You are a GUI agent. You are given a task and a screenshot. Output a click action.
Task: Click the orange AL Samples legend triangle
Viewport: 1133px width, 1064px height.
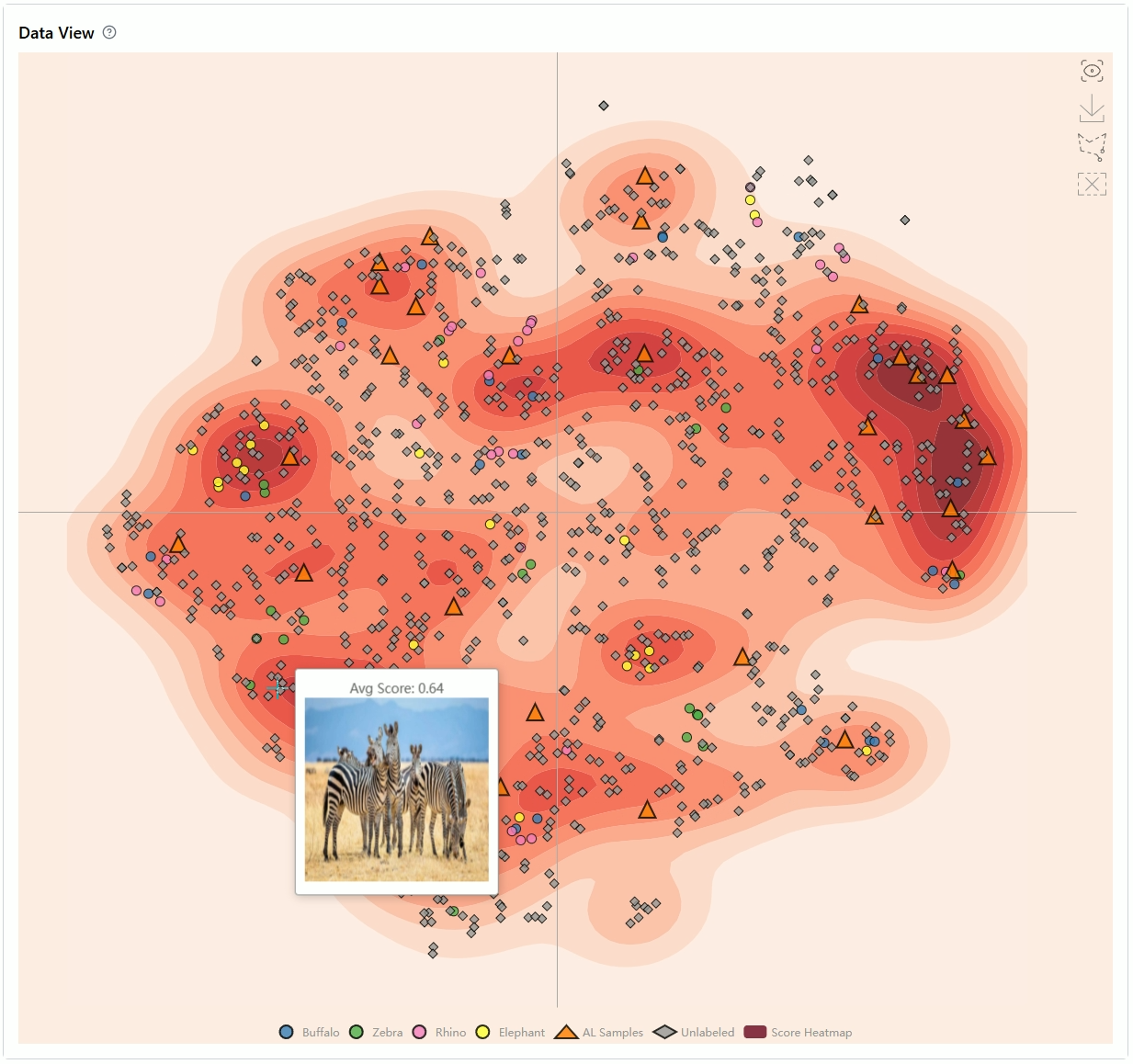[566, 1032]
